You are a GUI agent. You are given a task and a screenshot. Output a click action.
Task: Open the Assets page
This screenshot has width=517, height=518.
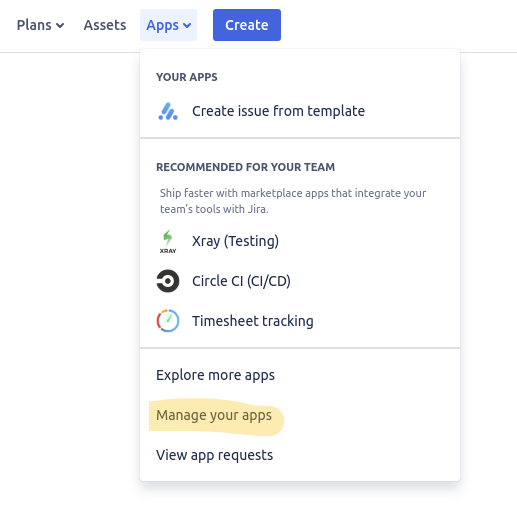tap(105, 25)
